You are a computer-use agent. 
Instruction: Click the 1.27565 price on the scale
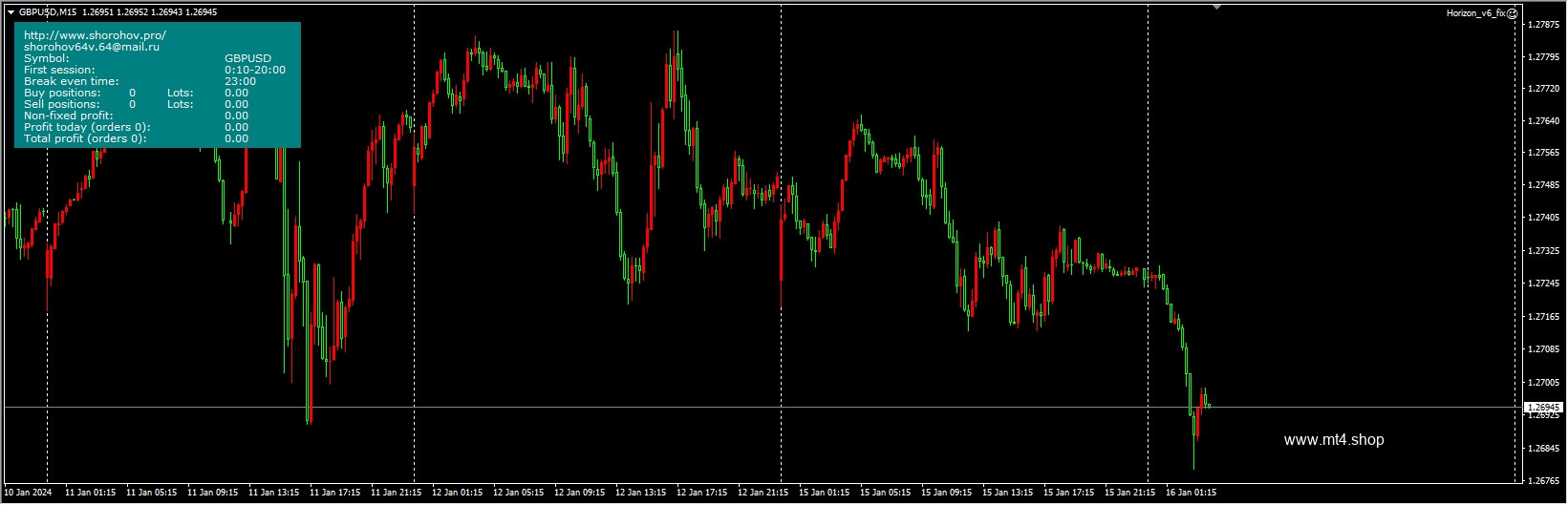click(1544, 153)
